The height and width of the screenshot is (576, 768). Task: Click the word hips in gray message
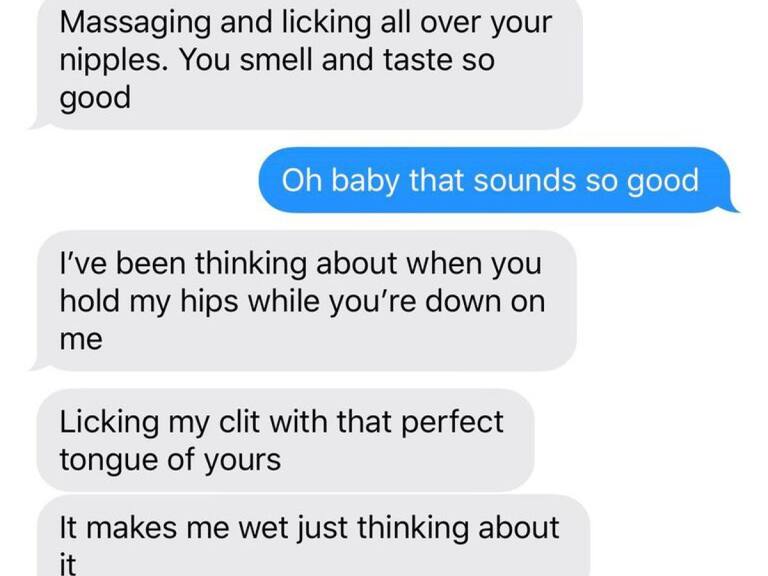coord(209,303)
